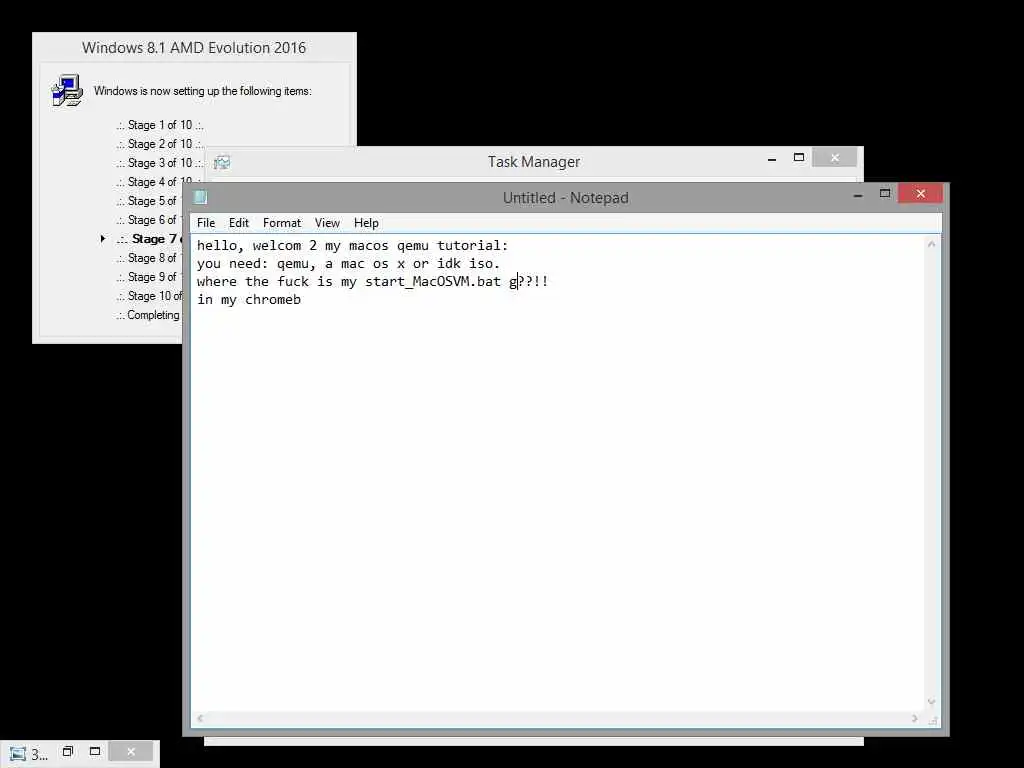
Task: Click Notepad horizontal scrollbar left arrow
Action: [200, 718]
